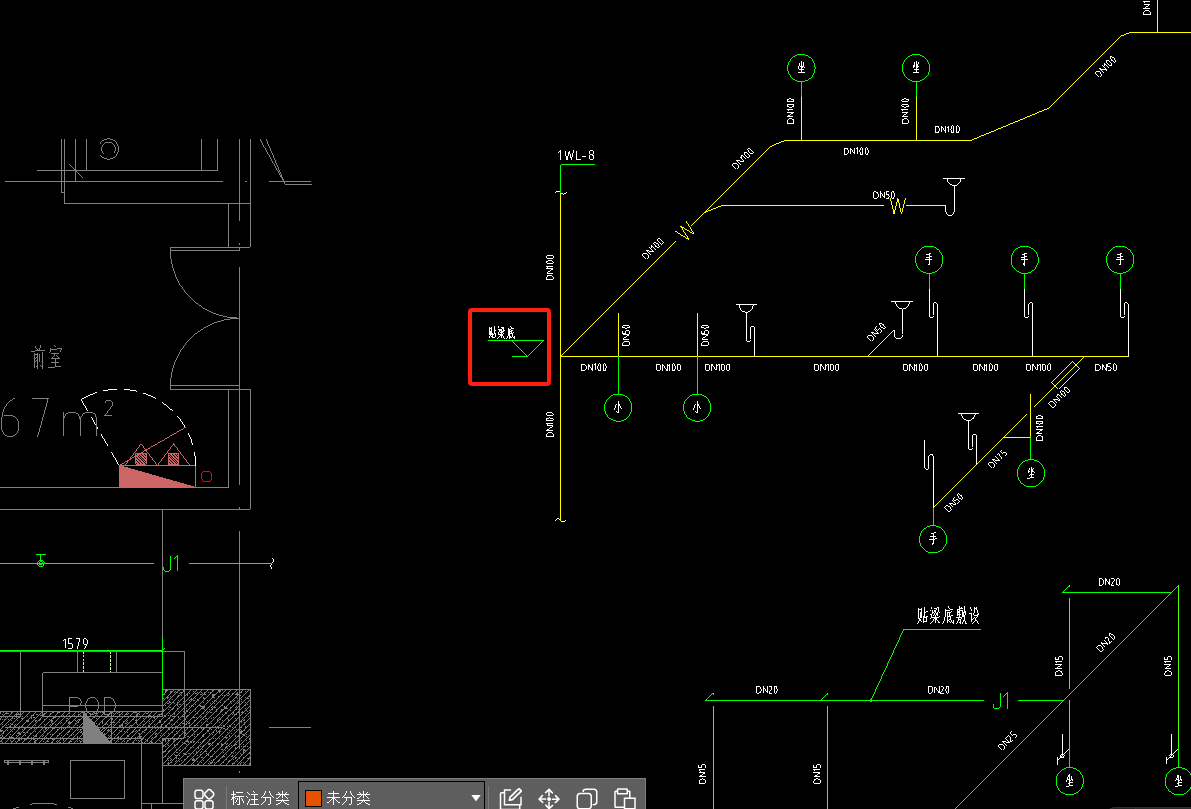Image resolution: width=1191 pixels, height=809 pixels.
Task: Select the DN25 pipe label
Action: click(x=1007, y=741)
